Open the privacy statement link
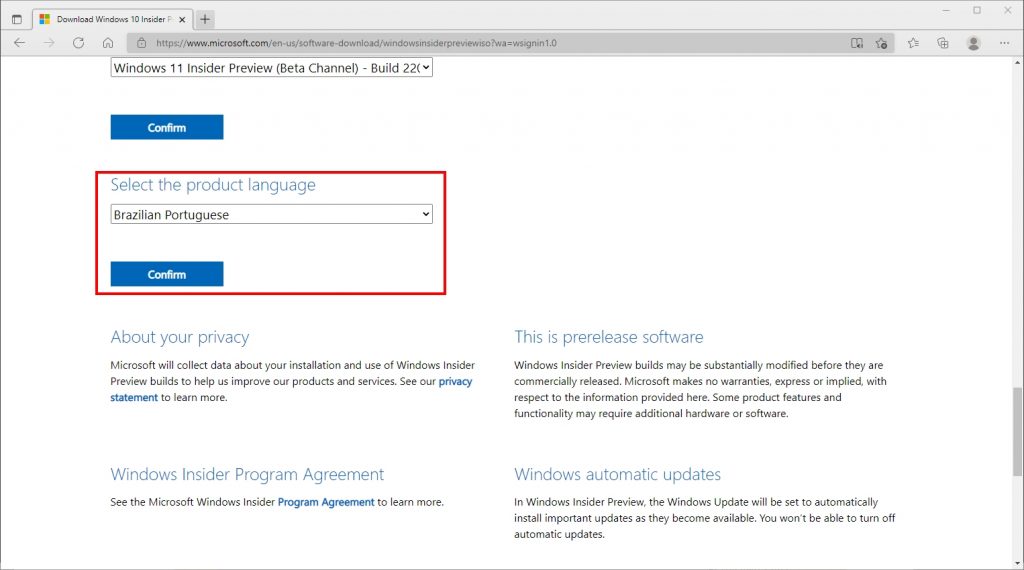The height and width of the screenshot is (570, 1024). 291,389
